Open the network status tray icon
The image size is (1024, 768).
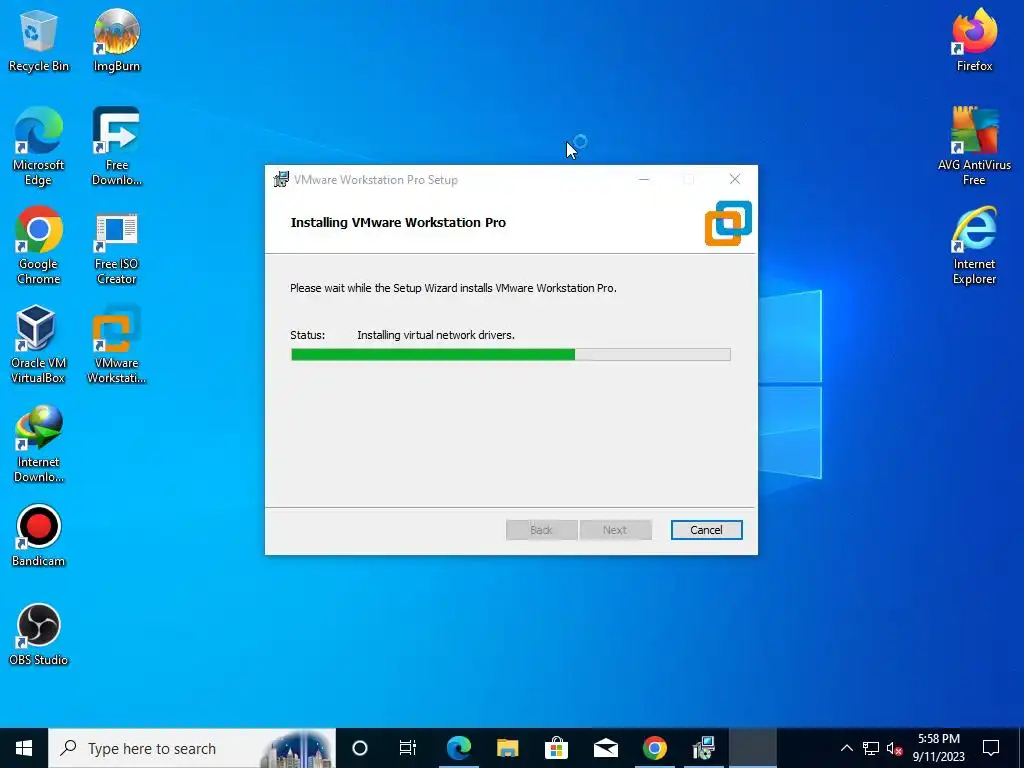(x=871, y=748)
